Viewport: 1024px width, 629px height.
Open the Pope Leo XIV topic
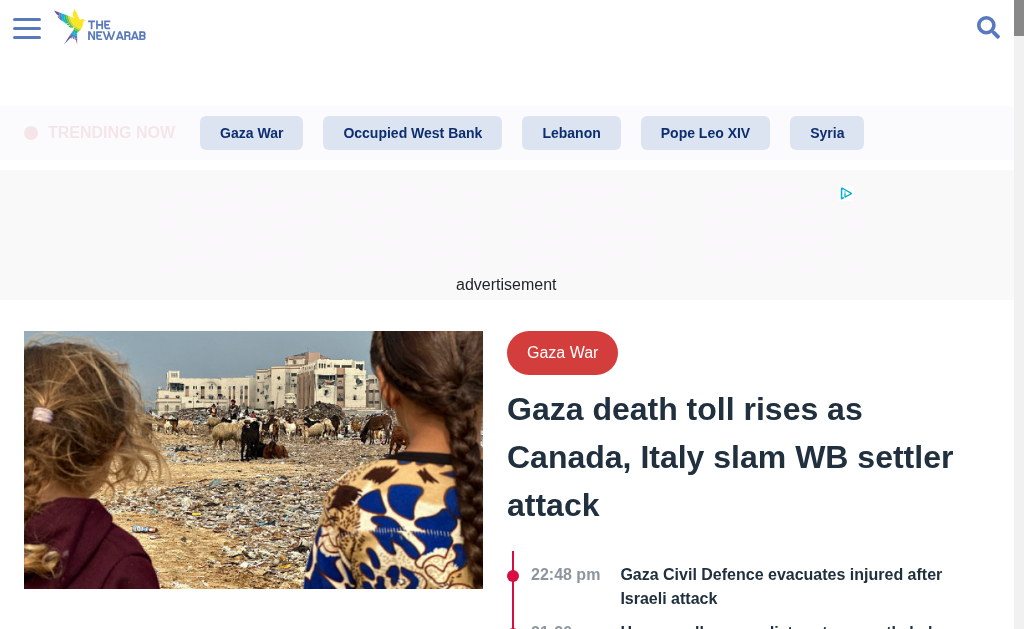705,133
